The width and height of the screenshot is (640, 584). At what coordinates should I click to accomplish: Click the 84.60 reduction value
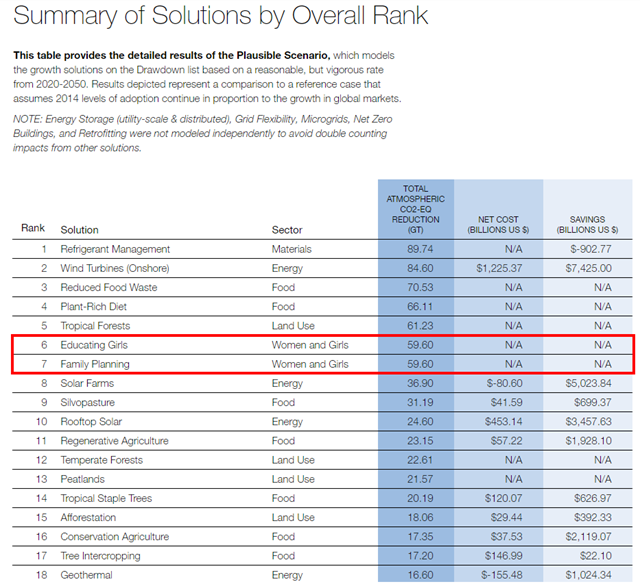click(420, 268)
